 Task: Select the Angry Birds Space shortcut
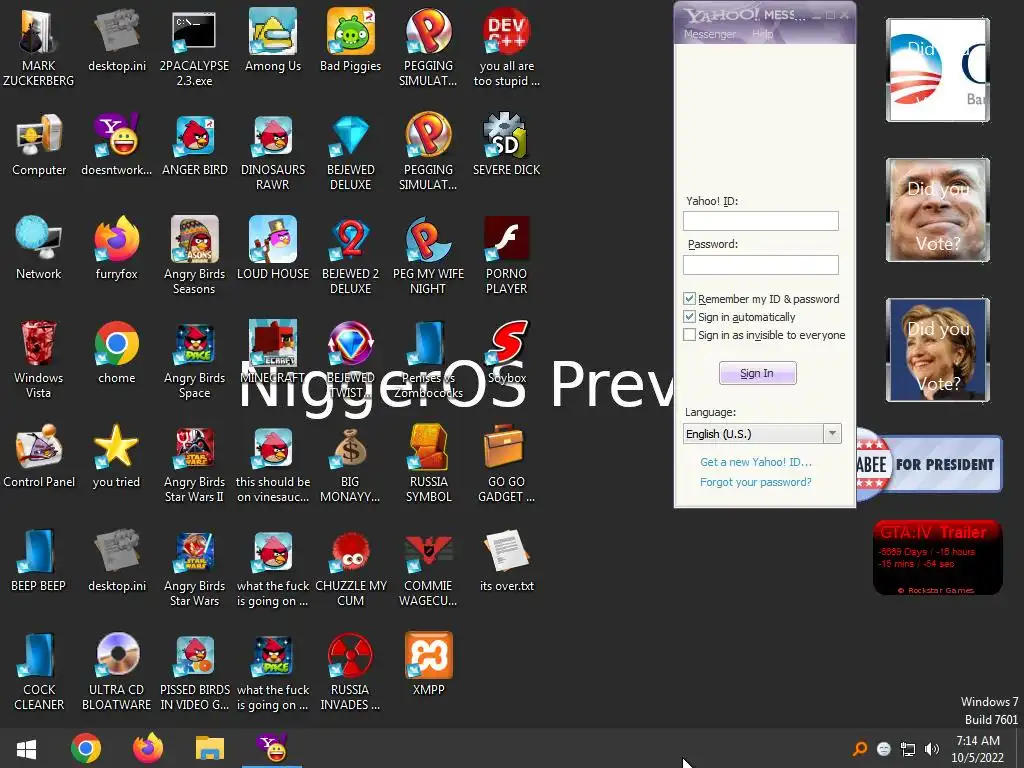tap(195, 359)
